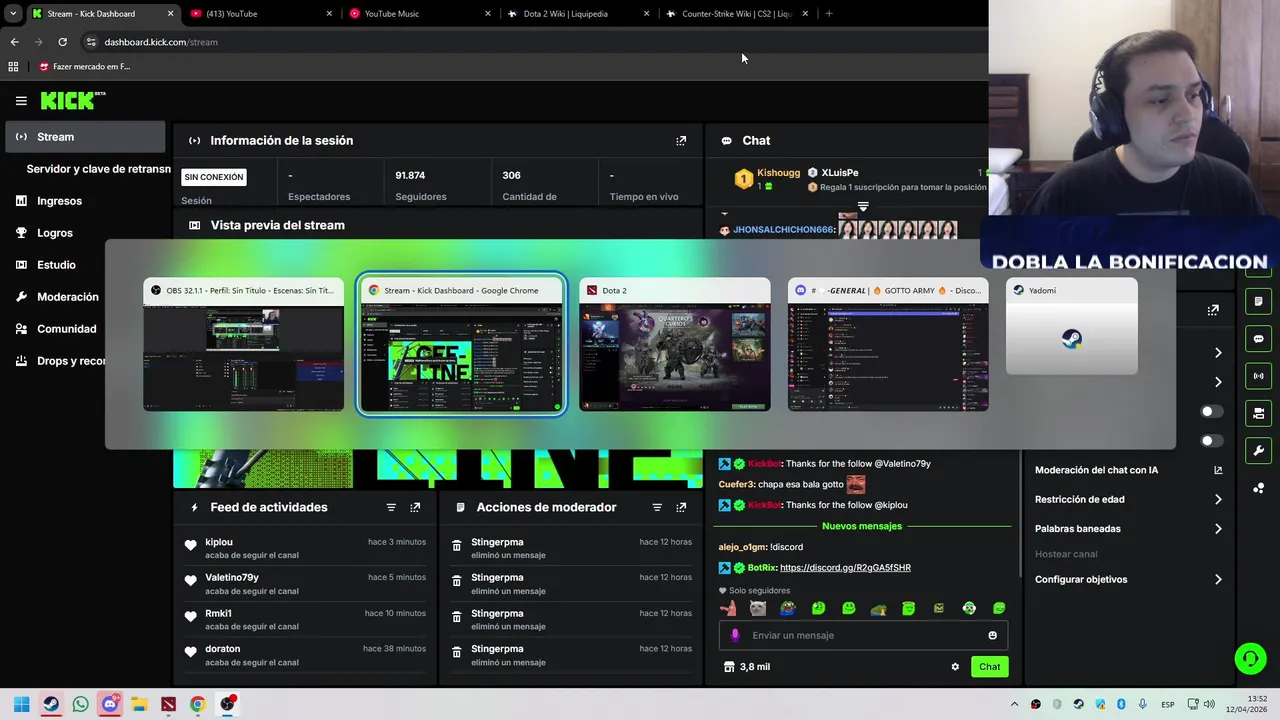Pop out the Acciones de moderador panel
The width and height of the screenshot is (1280, 720).
[x=681, y=507]
